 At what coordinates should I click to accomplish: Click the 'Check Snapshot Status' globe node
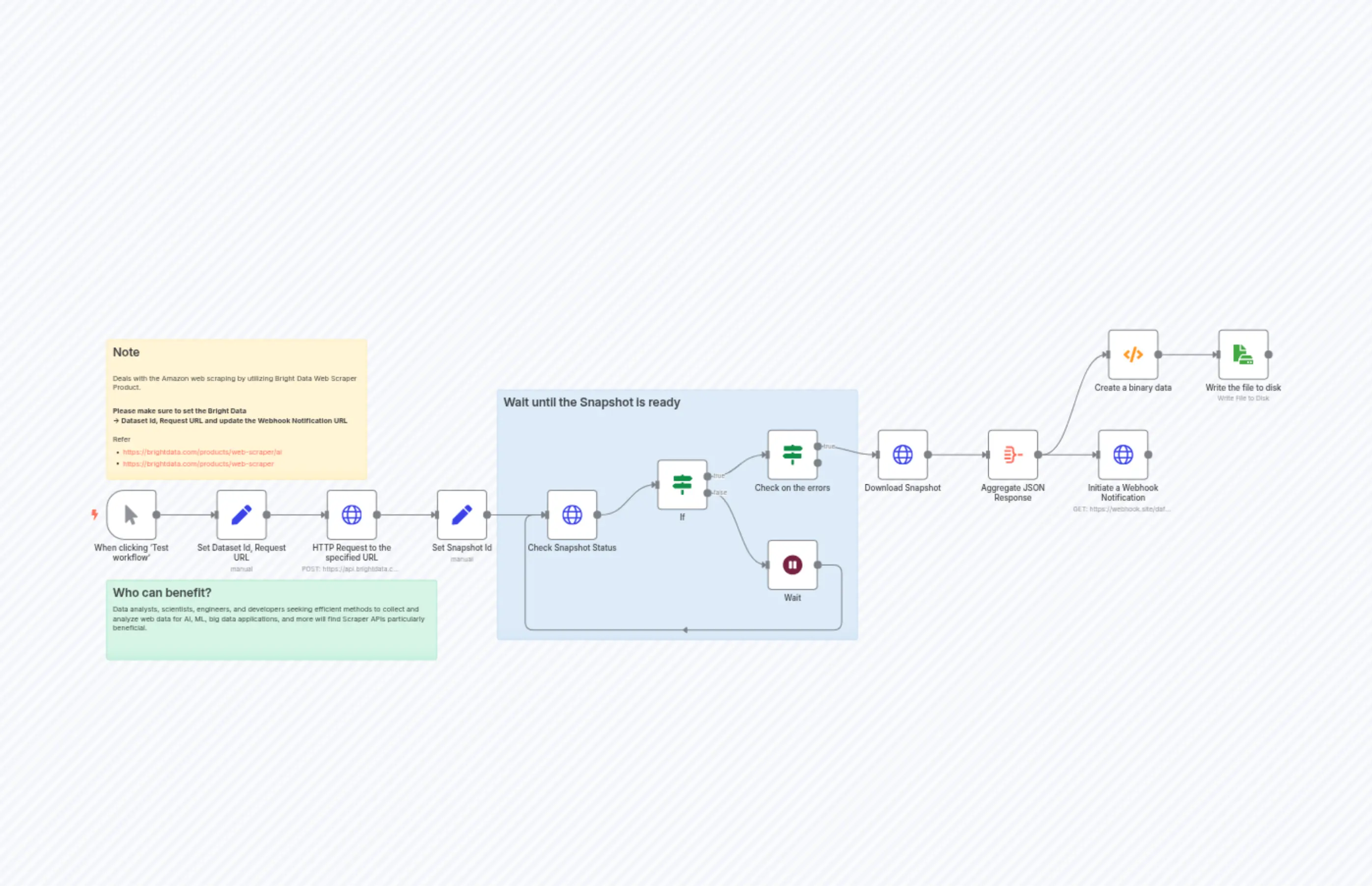(572, 514)
